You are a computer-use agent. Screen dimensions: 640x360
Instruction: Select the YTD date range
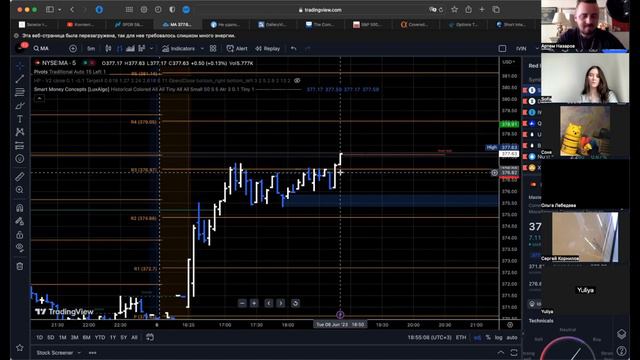pos(100,338)
